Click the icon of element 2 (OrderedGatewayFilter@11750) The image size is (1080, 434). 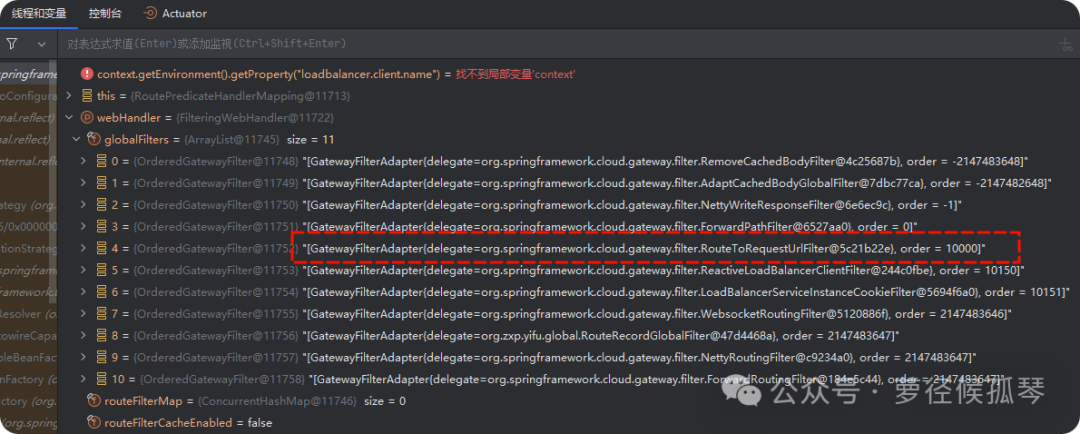coord(102,205)
